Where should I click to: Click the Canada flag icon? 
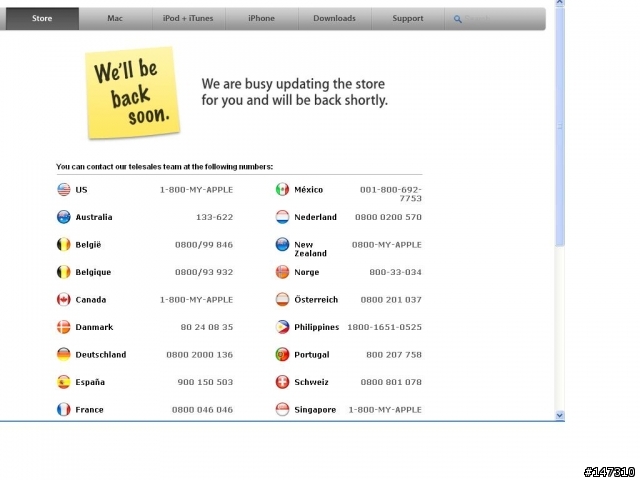tap(64, 300)
